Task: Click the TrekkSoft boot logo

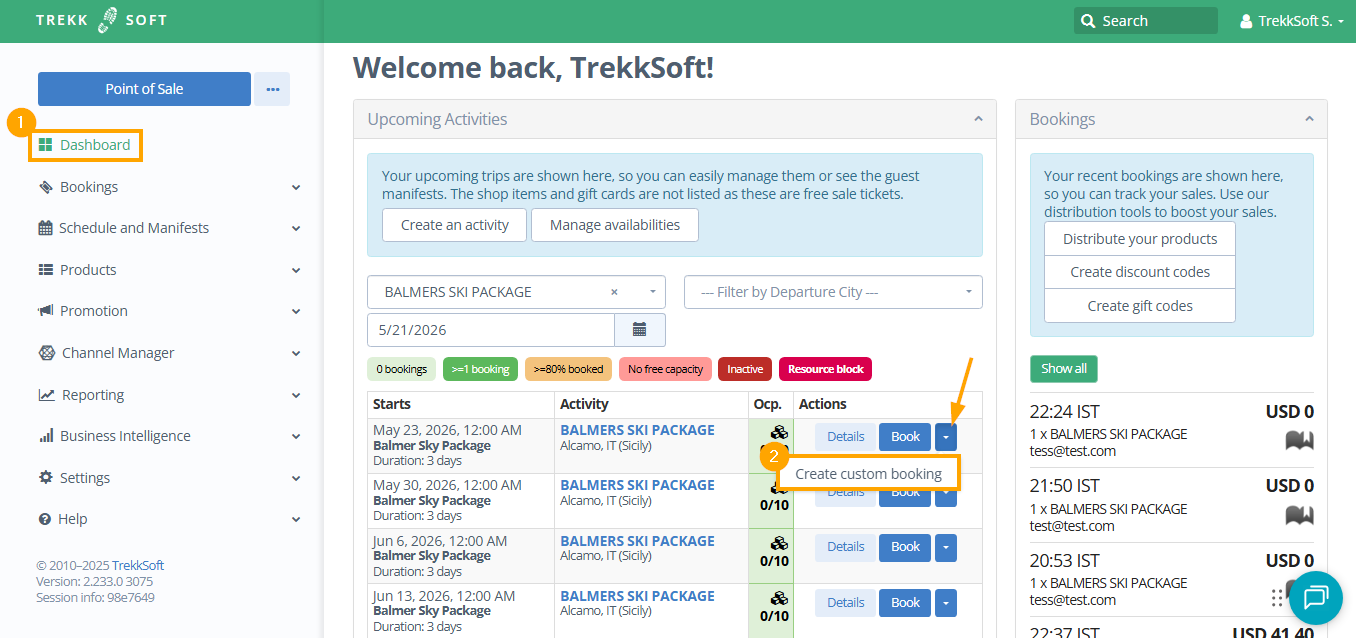Action: [x=108, y=20]
